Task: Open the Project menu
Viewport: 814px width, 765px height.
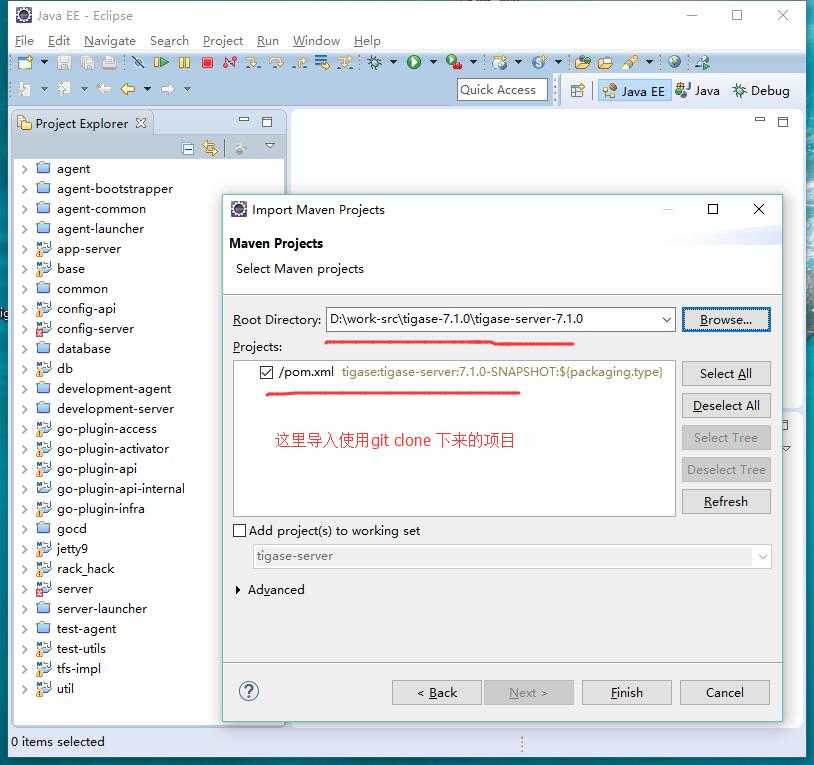Action: [223, 40]
